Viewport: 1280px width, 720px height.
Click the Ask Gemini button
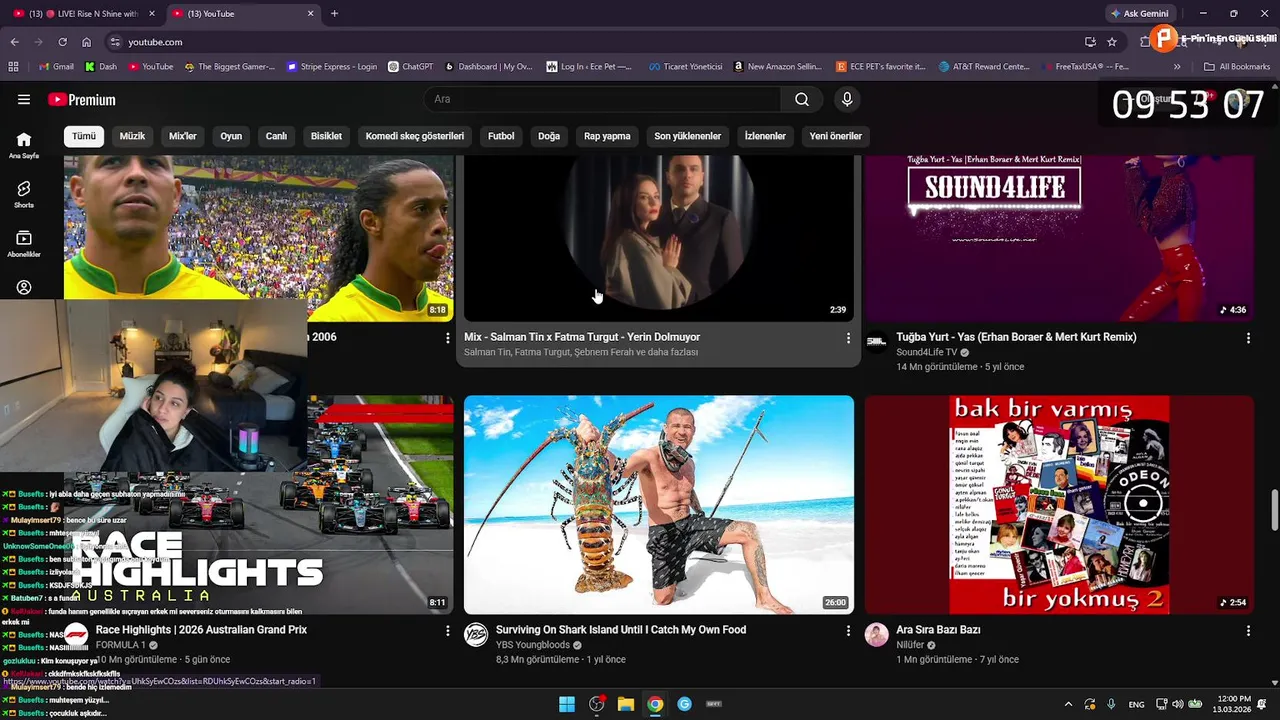pyautogui.click(x=1139, y=13)
